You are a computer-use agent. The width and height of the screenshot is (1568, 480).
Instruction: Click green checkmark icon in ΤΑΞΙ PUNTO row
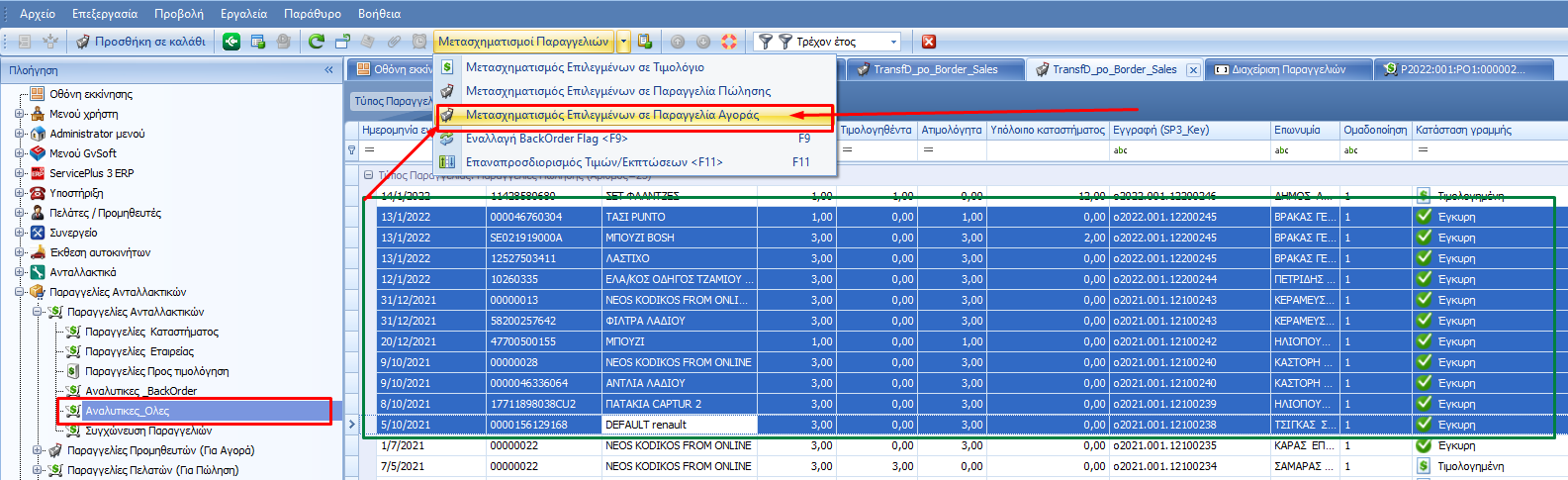[1424, 216]
